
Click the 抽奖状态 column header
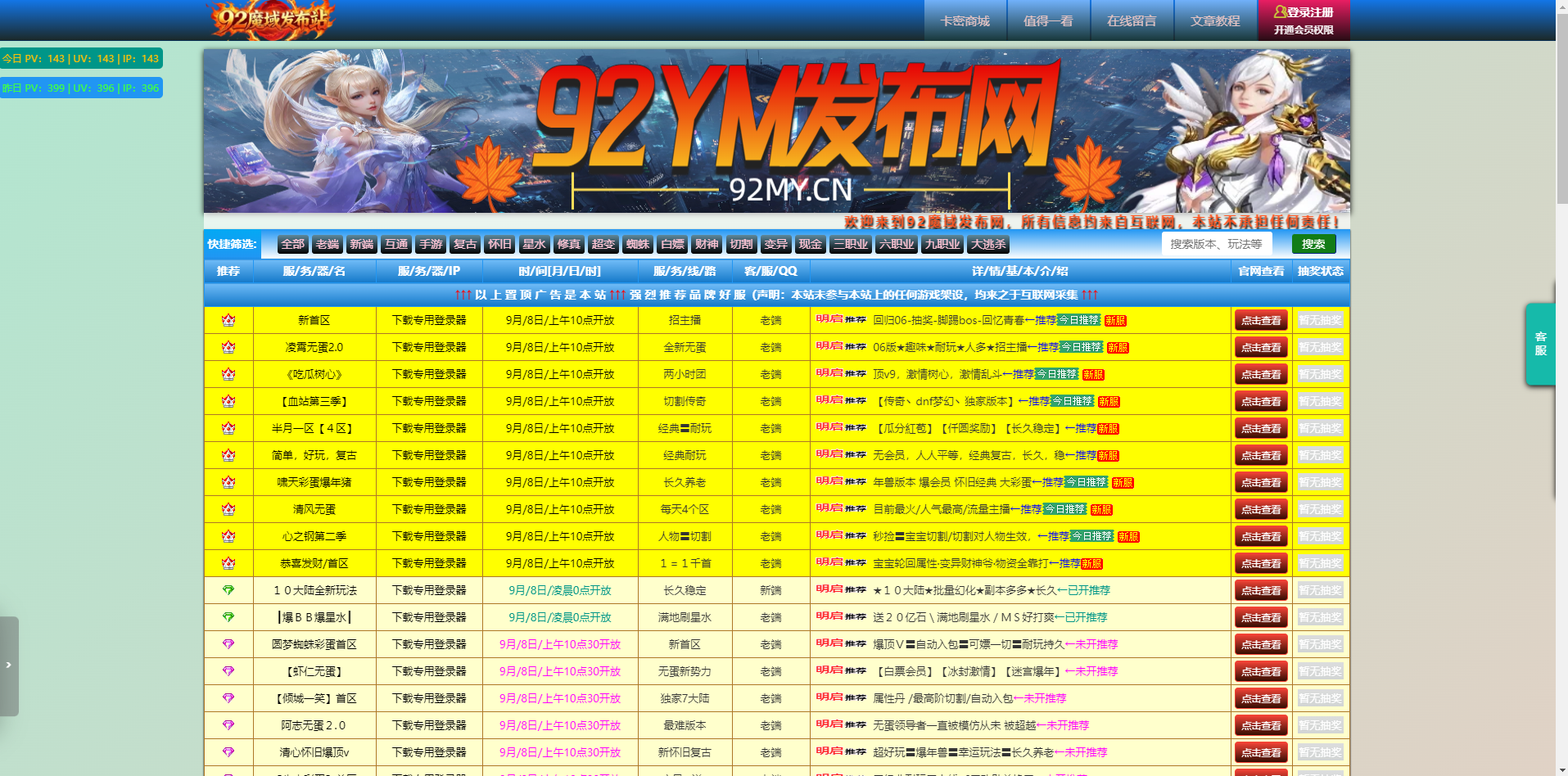tap(1320, 271)
